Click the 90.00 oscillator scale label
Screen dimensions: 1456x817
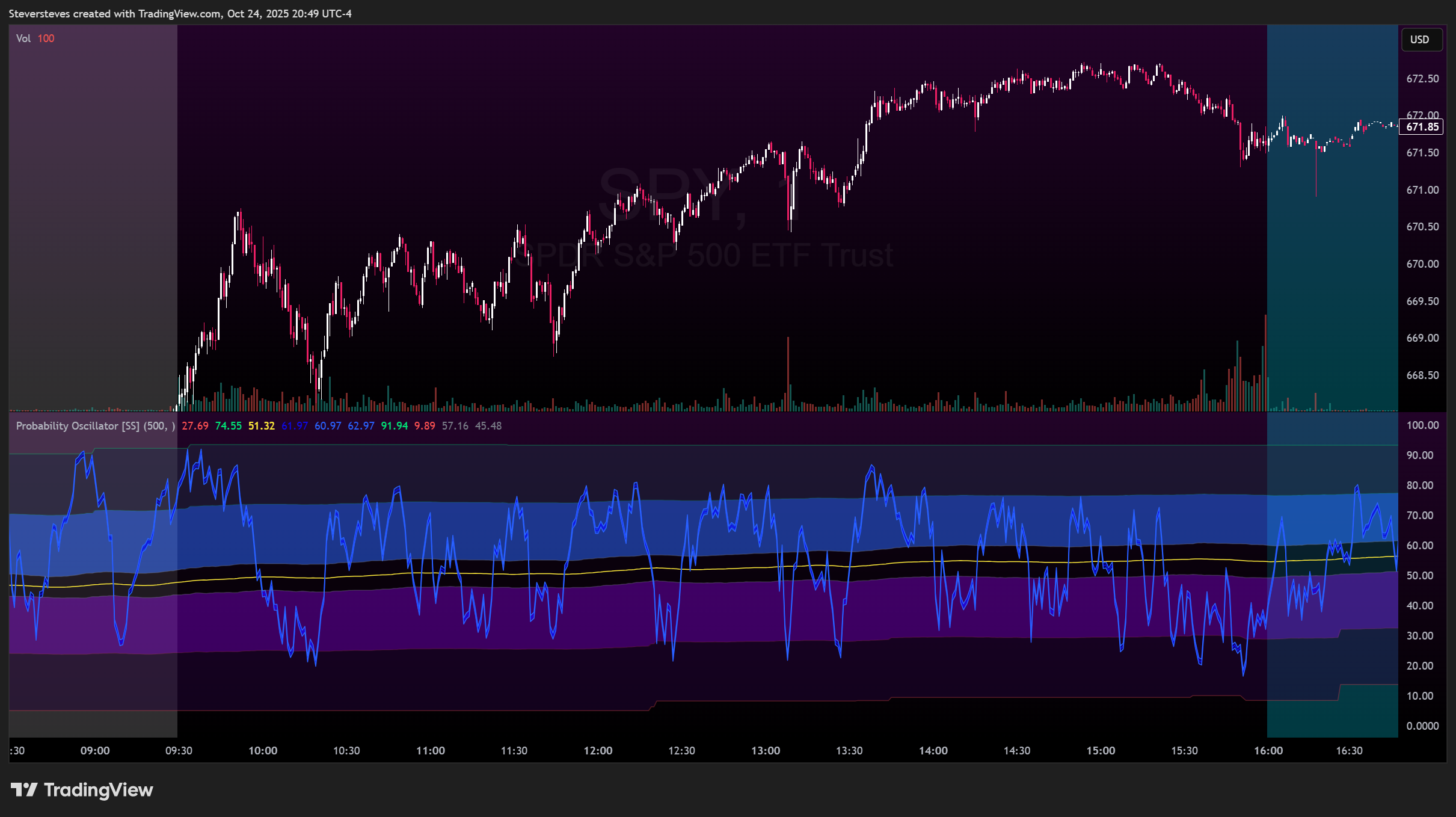point(1420,455)
